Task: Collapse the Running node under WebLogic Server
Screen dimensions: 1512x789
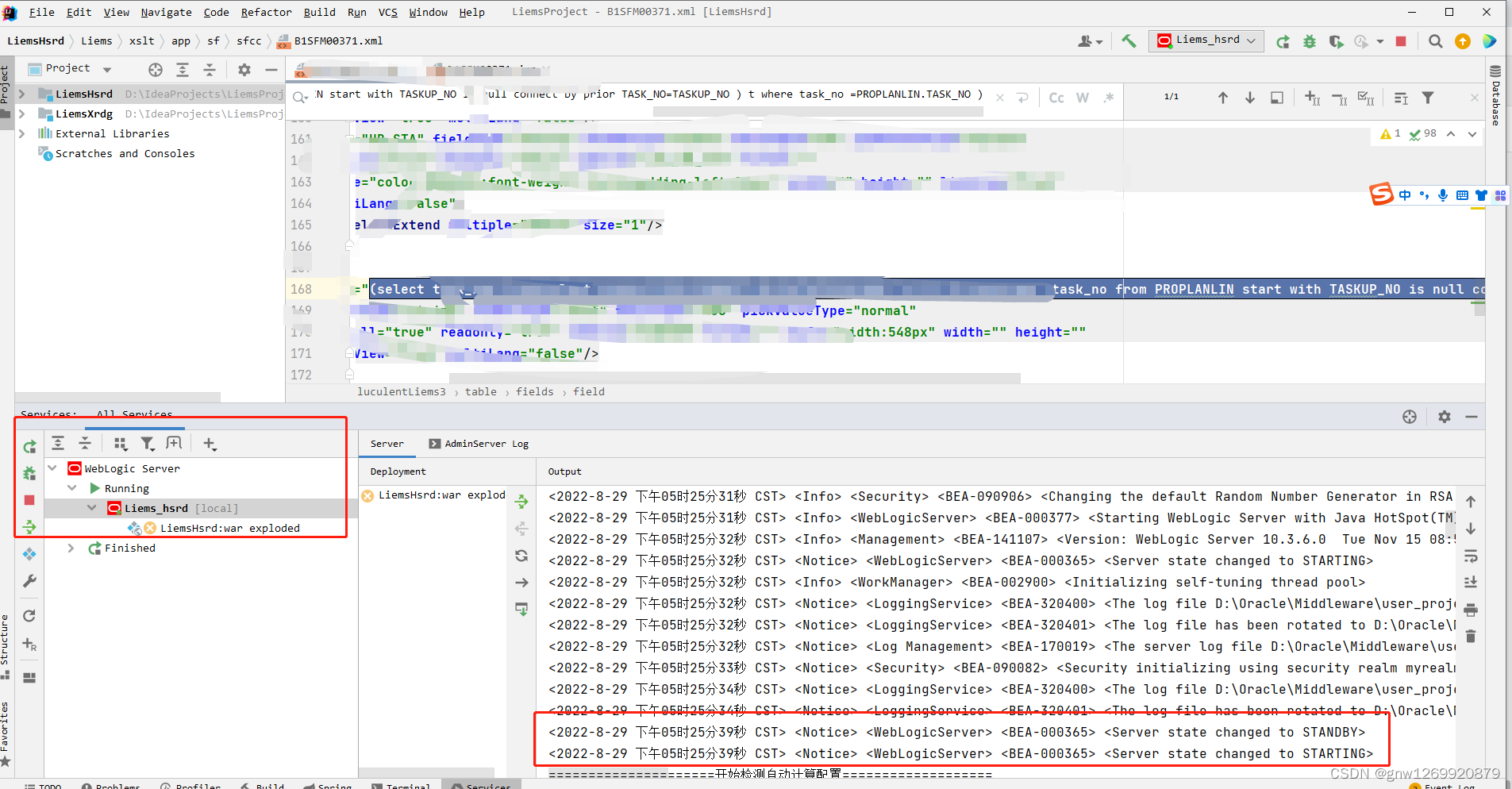Action: (x=72, y=487)
